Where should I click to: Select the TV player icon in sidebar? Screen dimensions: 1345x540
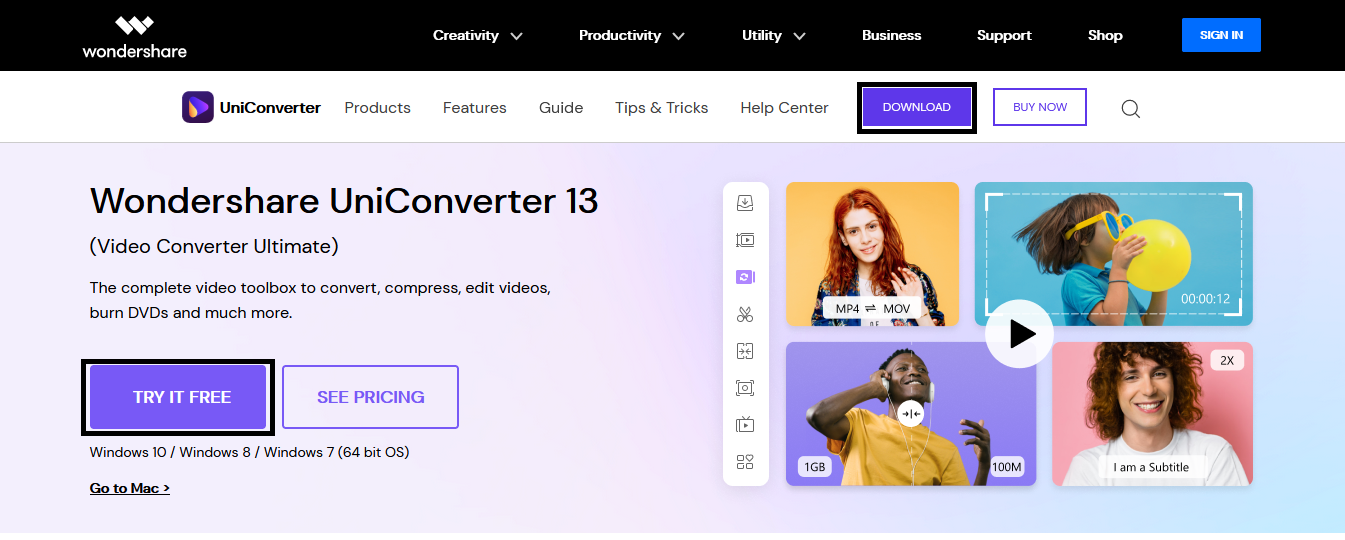click(x=745, y=425)
